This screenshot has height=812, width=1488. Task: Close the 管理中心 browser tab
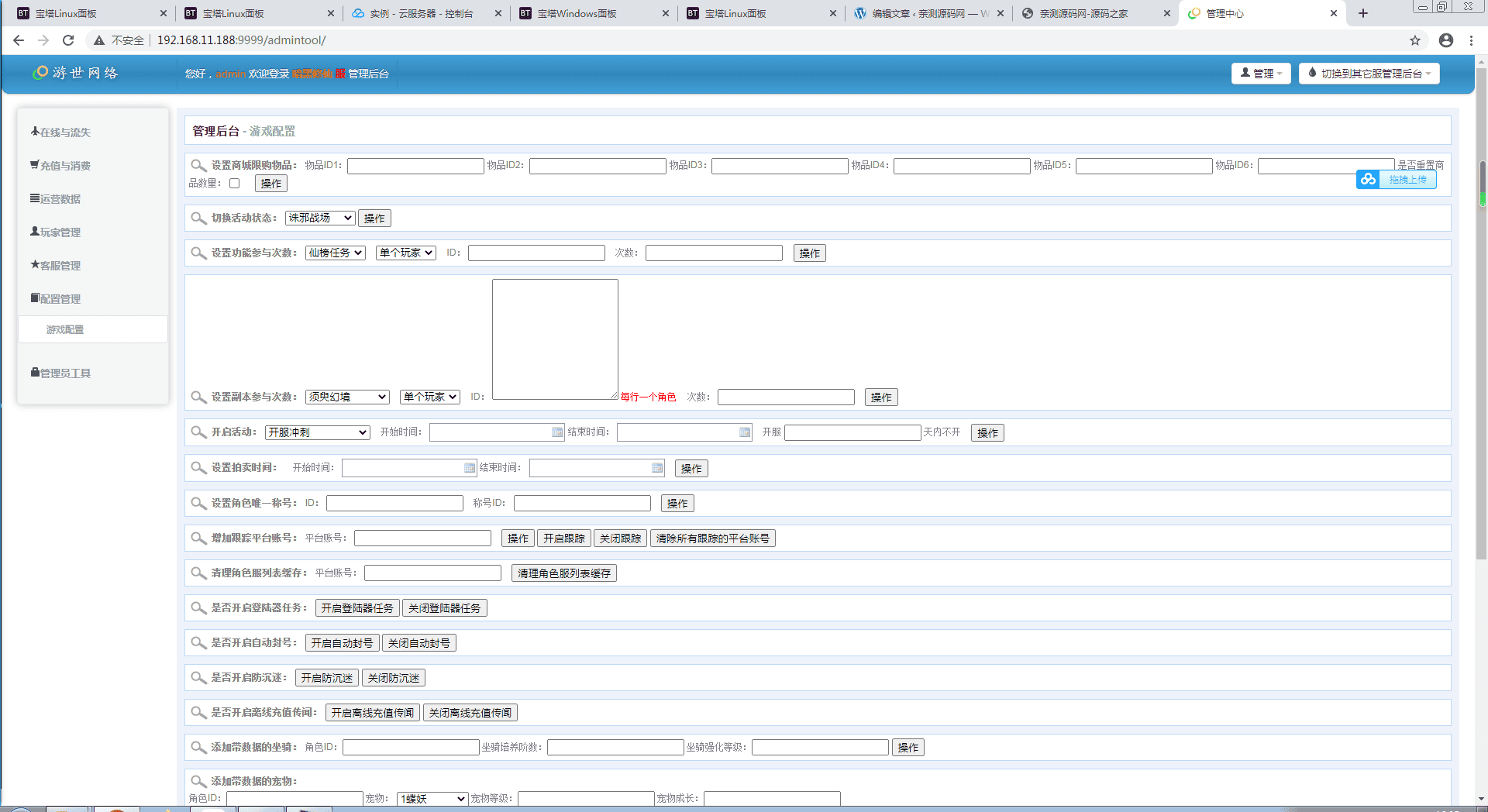coord(1334,13)
